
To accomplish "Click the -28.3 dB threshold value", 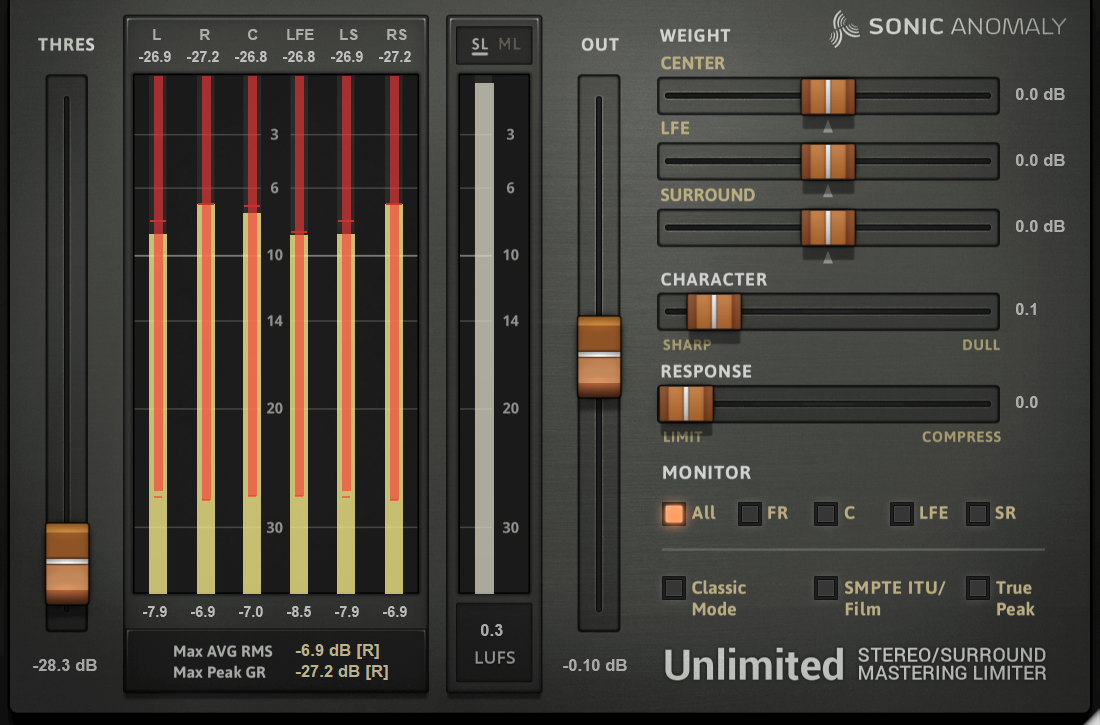I will click(x=65, y=665).
